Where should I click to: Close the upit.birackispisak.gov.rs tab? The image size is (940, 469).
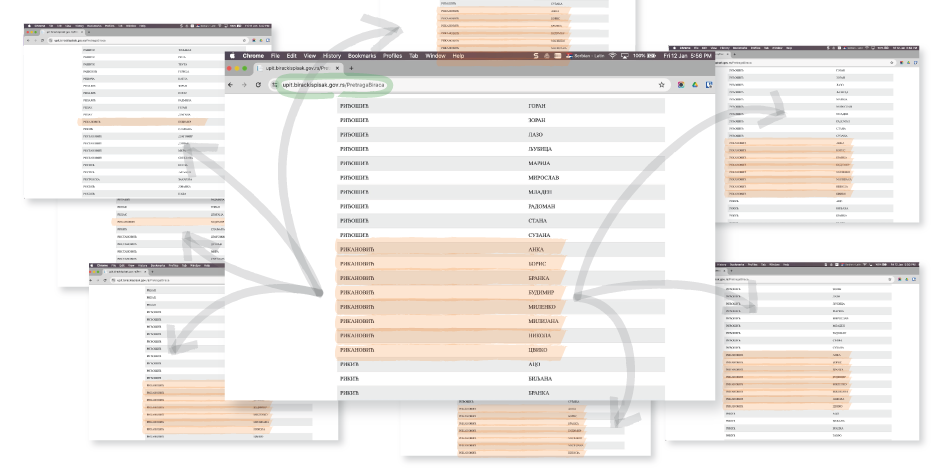point(337,68)
